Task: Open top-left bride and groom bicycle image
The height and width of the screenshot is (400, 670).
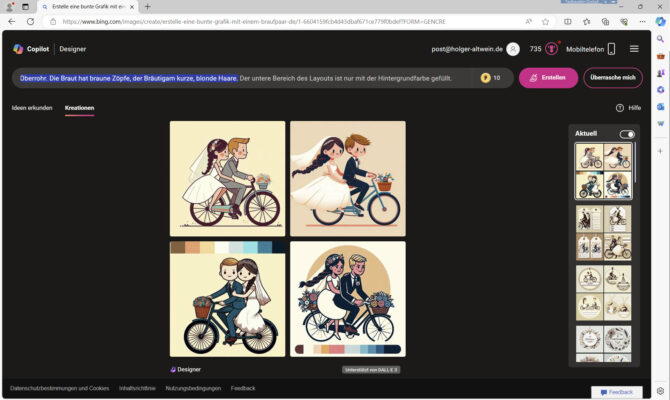Action: [227, 179]
